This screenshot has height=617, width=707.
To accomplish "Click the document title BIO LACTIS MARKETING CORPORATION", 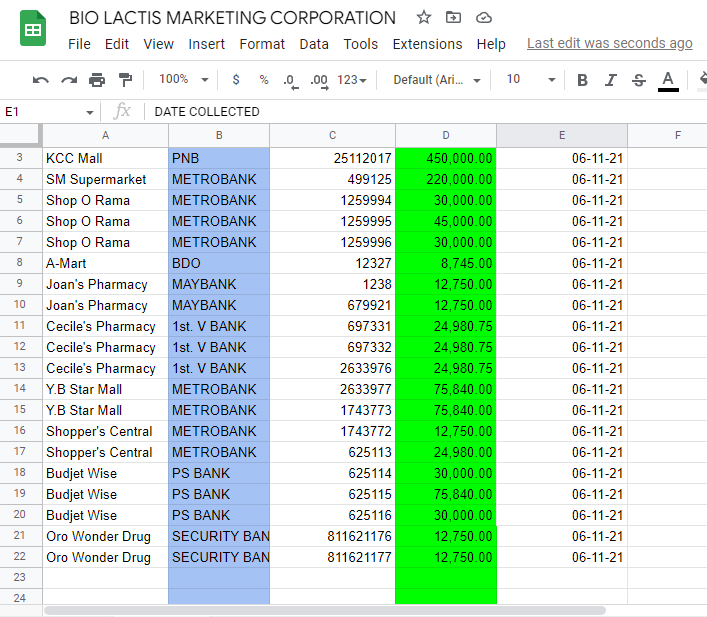I will [x=232, y=18].
